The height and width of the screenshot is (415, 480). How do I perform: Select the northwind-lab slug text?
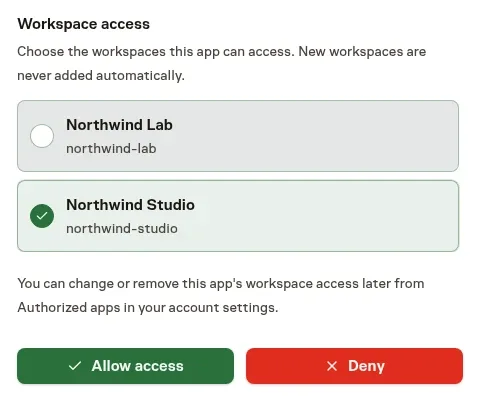point(111,149)
